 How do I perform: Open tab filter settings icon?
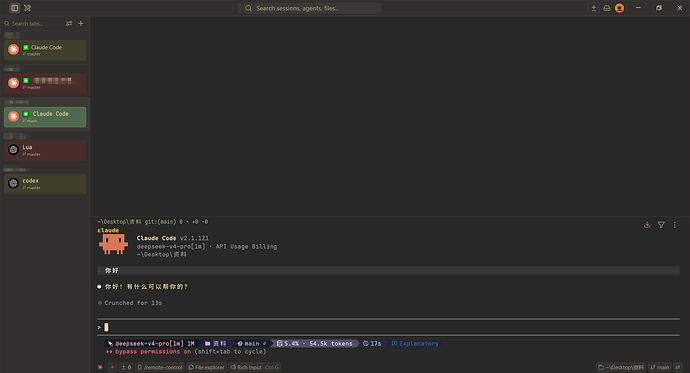pos(69,23)
